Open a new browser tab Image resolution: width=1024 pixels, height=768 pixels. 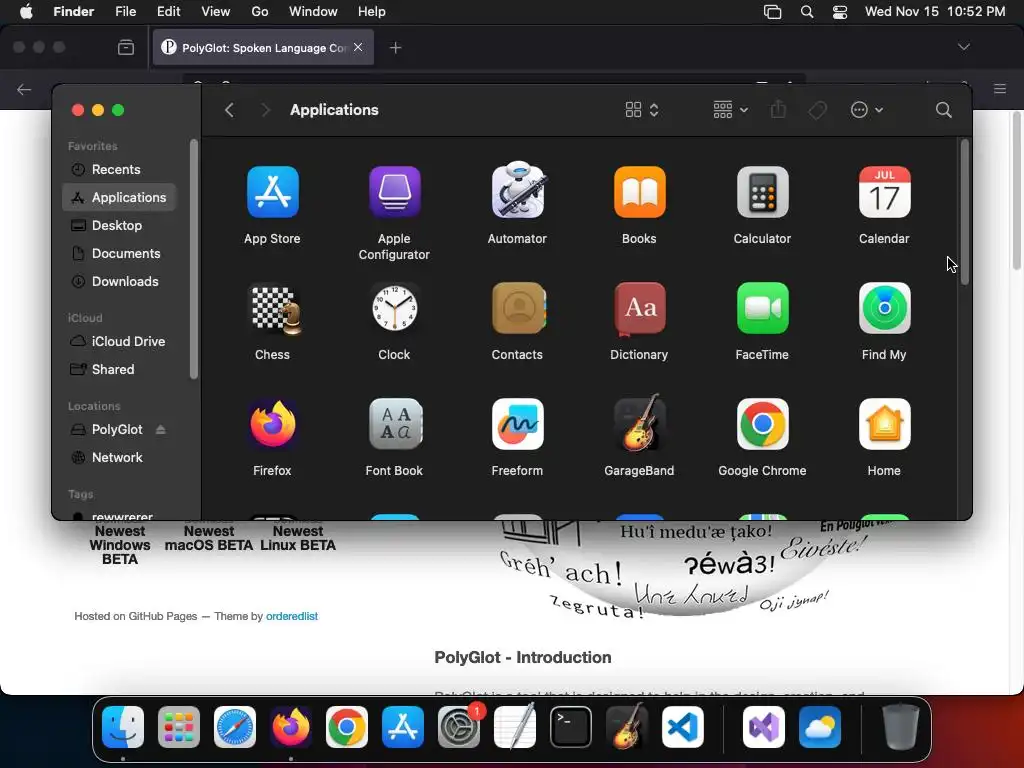click(395, 47)
